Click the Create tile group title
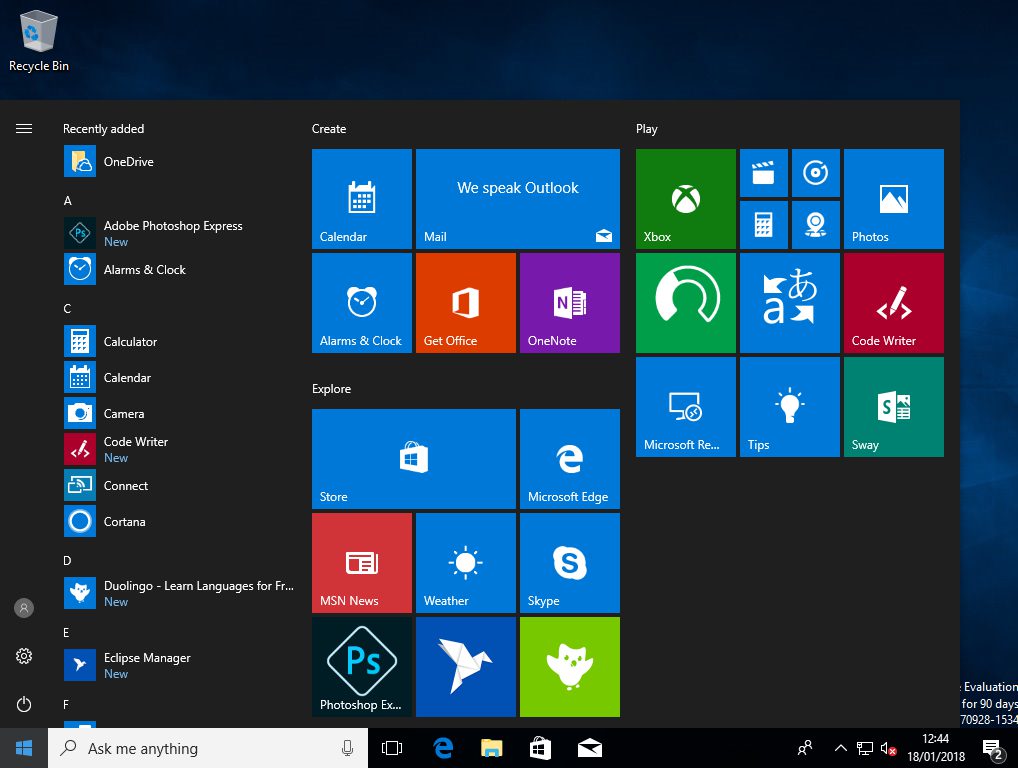This screenshot has height=768, width=1018. pos(329,129)
